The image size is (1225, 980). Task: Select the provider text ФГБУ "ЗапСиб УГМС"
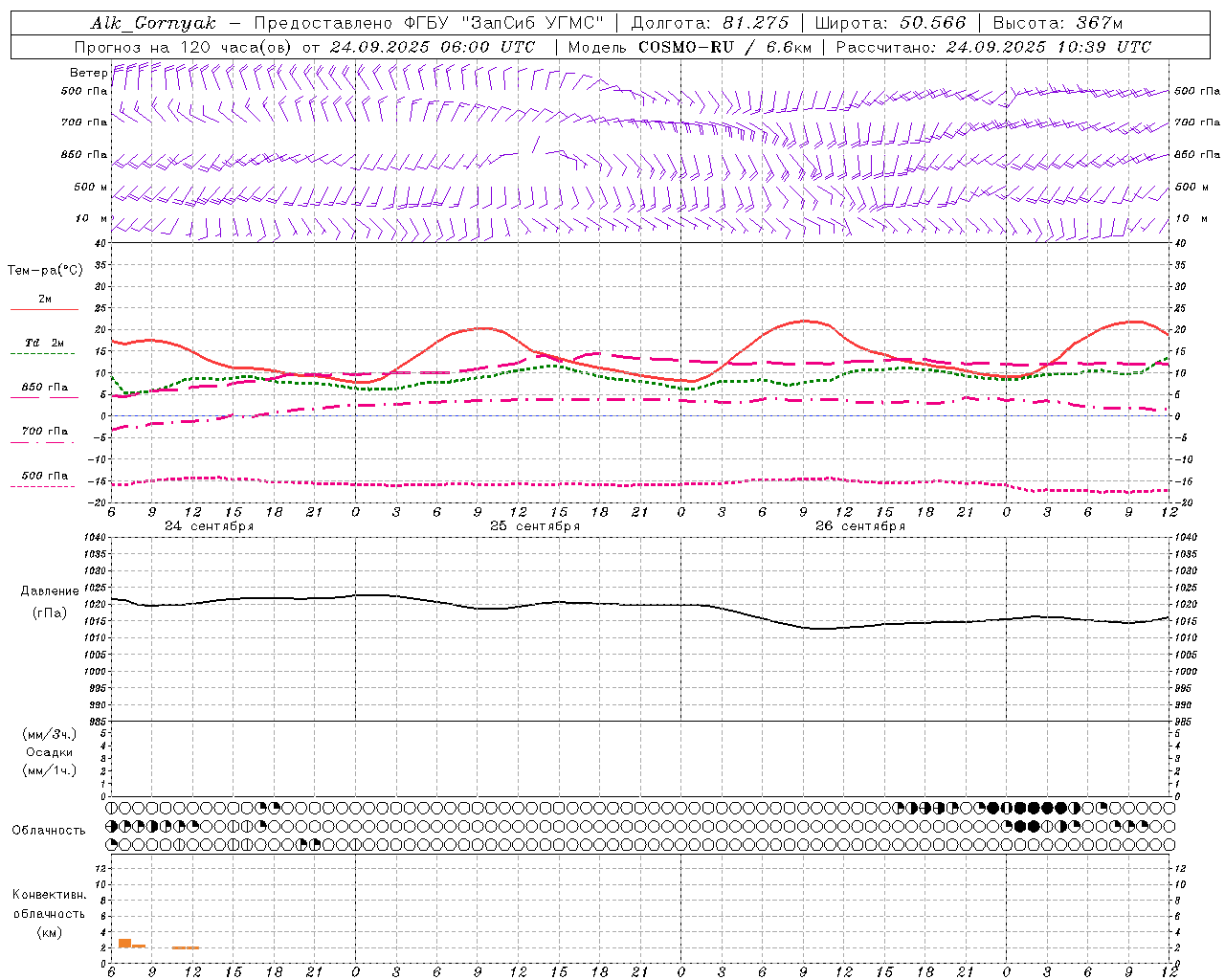point(503,23)
